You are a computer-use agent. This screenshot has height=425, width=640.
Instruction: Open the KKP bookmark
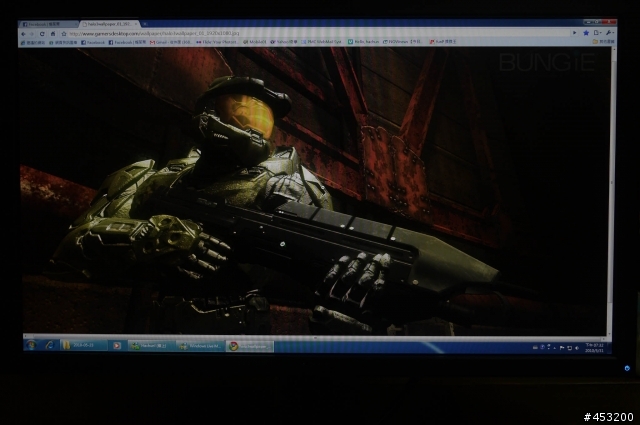[443, 42]
